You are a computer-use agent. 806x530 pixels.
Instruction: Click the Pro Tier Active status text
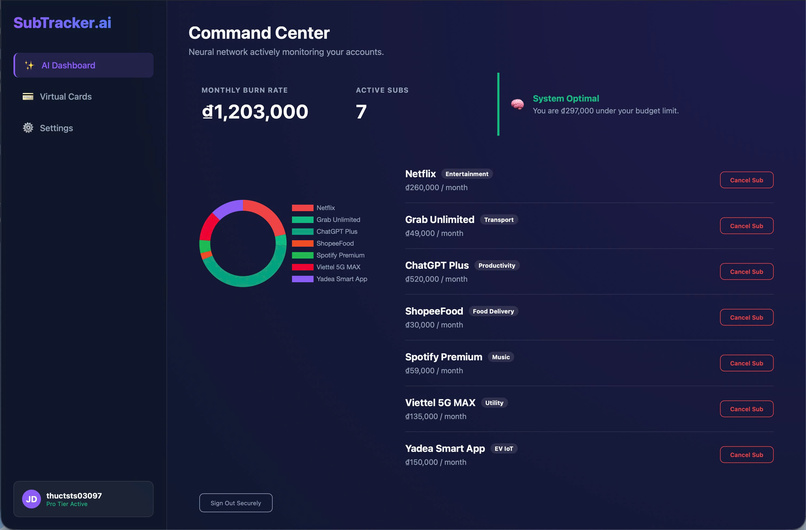point(67,504)
